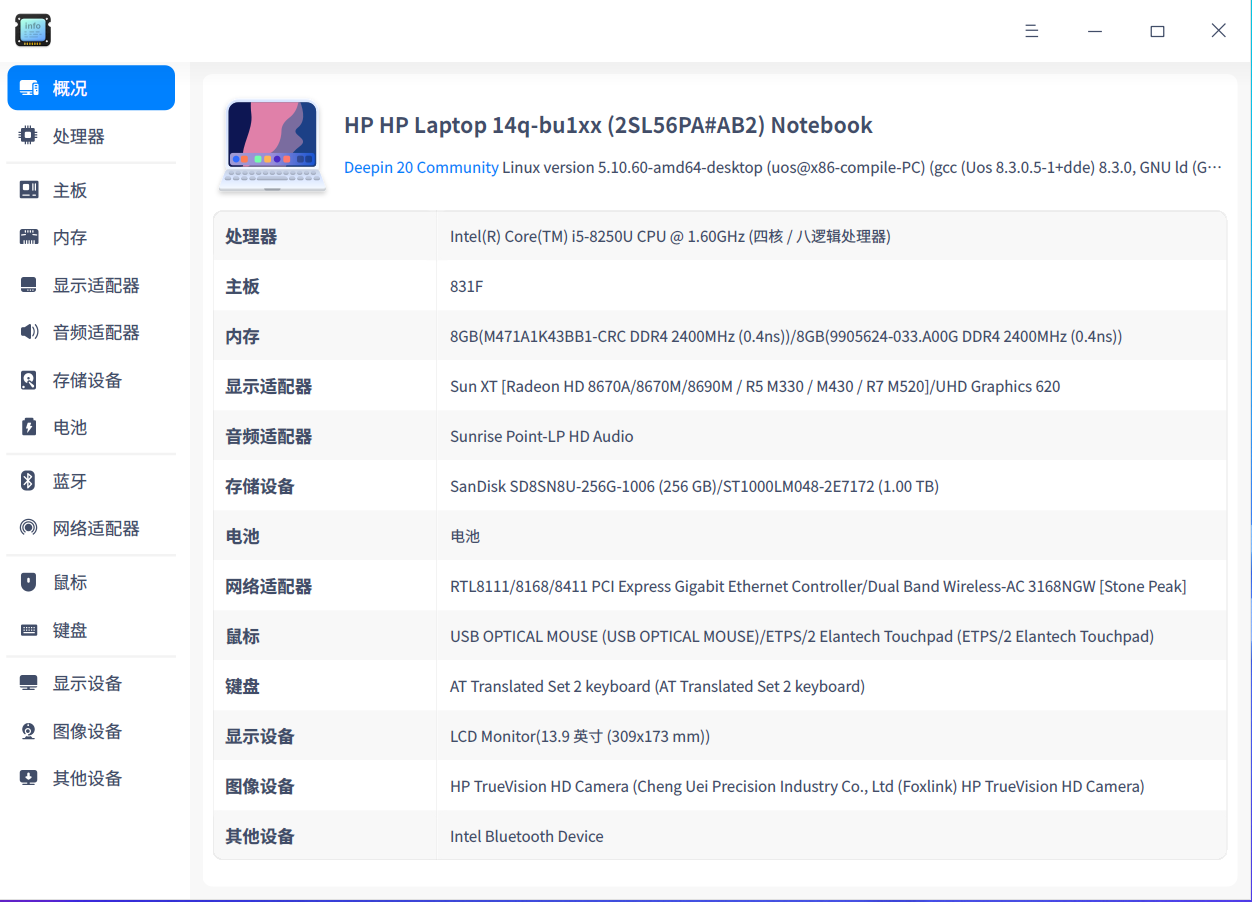This screenshot has height=902, width=1252.
Task: Click the 电池 battery icon in sidebar
Action: [x=29, y=427]
